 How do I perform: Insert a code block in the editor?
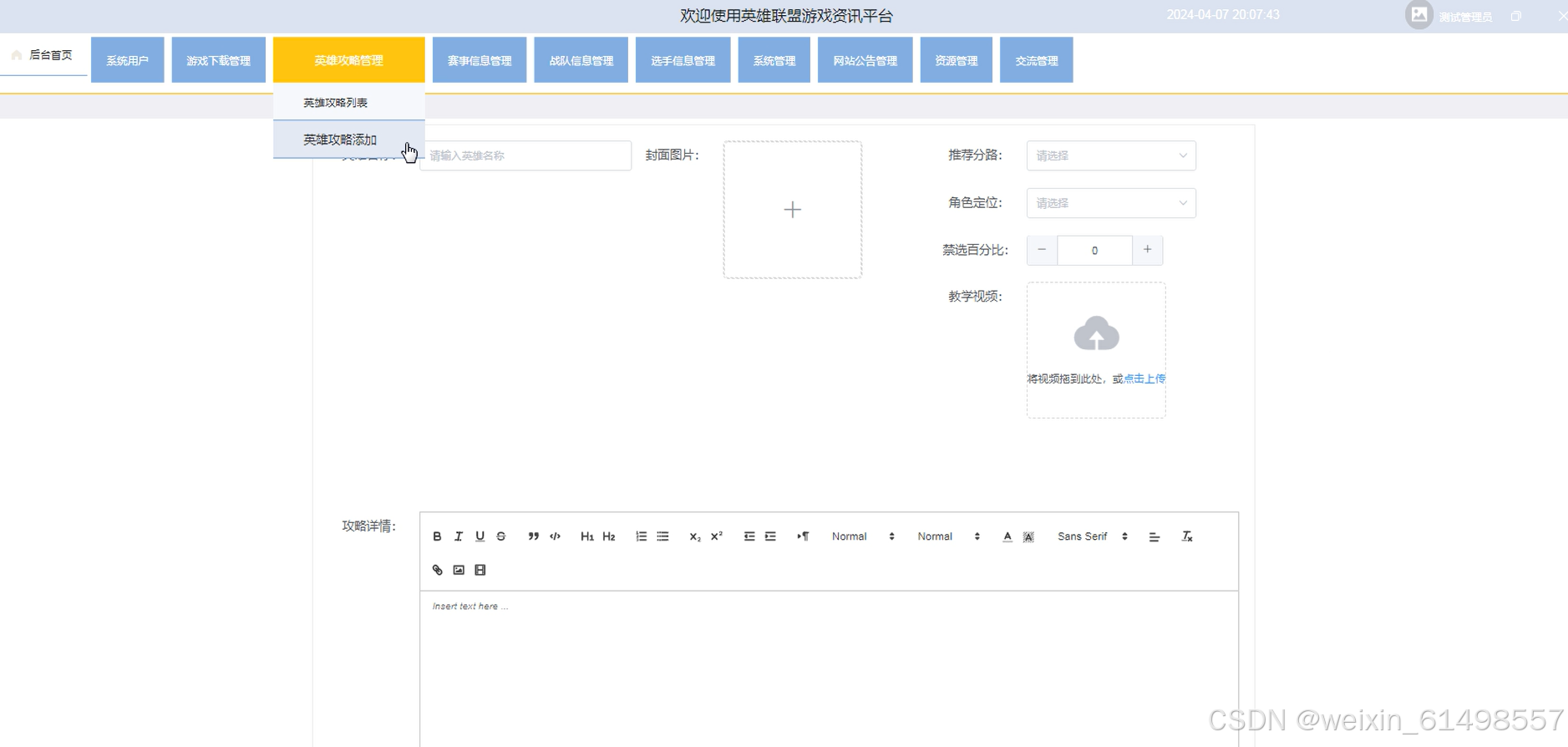point(555,536)
